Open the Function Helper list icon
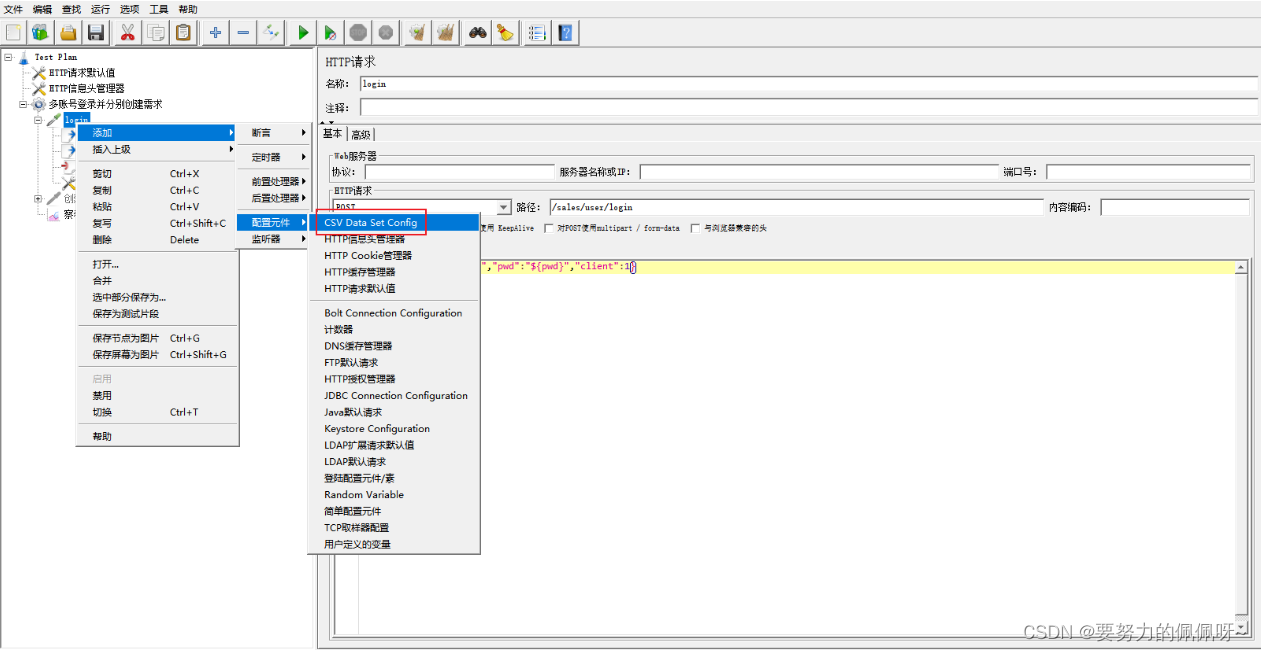Viewport: 1261px width, 651px height. pos(537,33)
